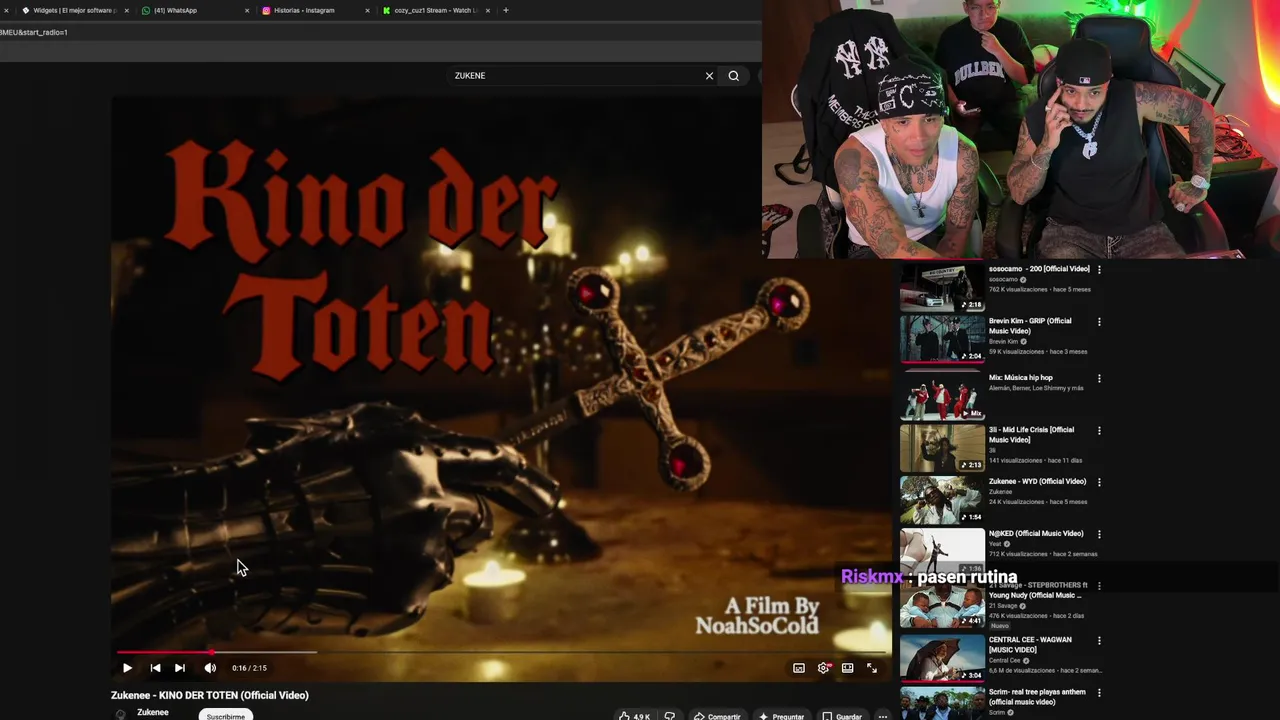Open 3li Mid Life Crisis thumbnail
Image resolution: width=1280 pixels, height=720 pixels.
942,448
